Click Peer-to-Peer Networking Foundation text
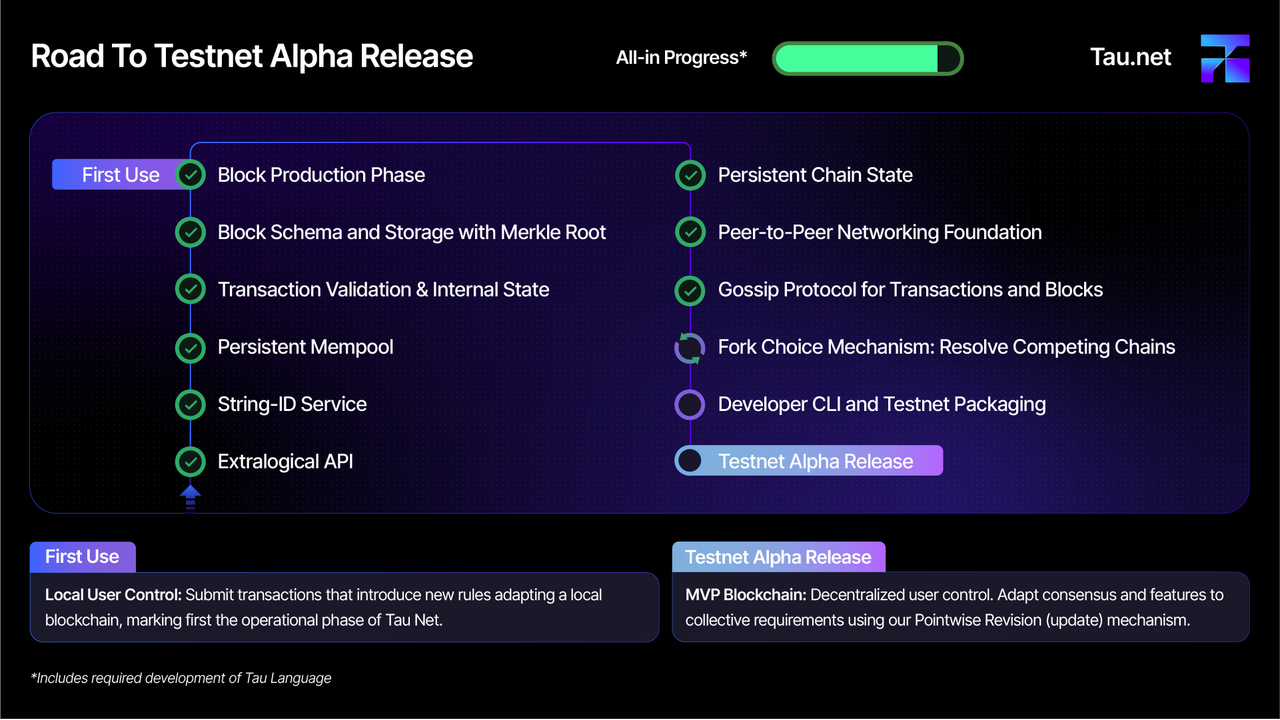This screenshot has width=1280, height=720. [x=880, y=232]
